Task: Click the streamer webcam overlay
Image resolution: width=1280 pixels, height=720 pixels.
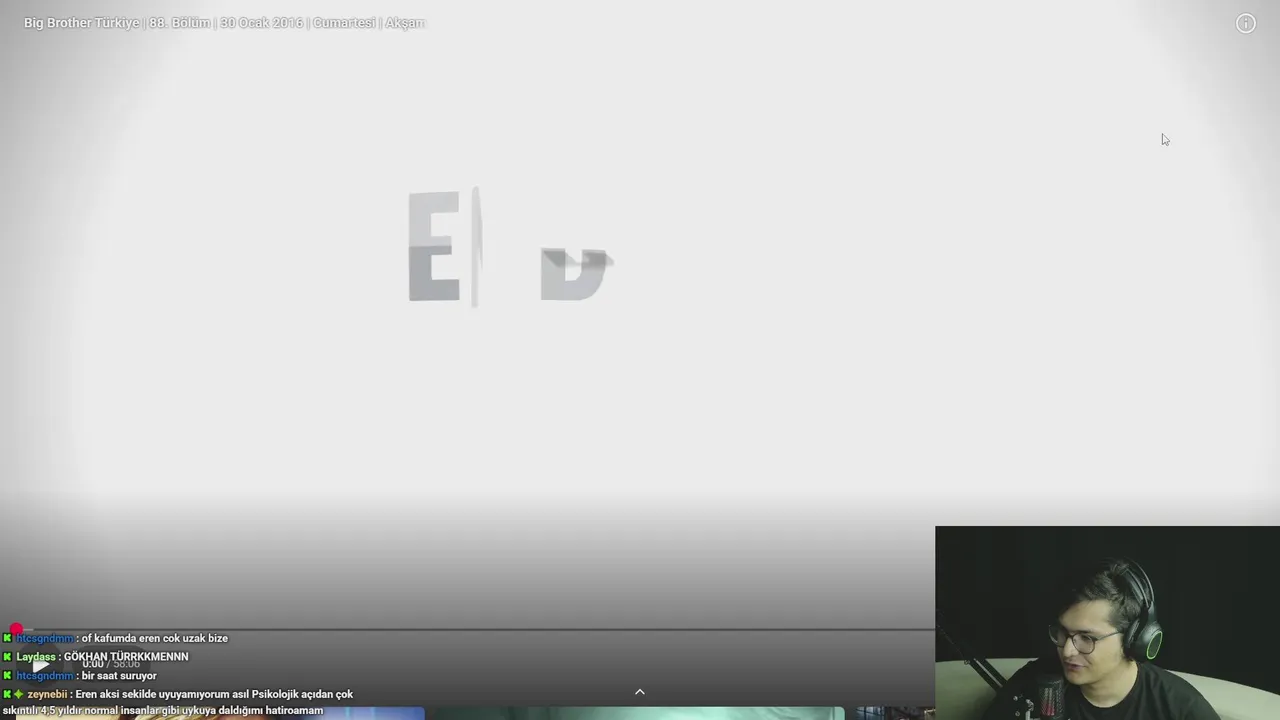Action: point(1107,623)
